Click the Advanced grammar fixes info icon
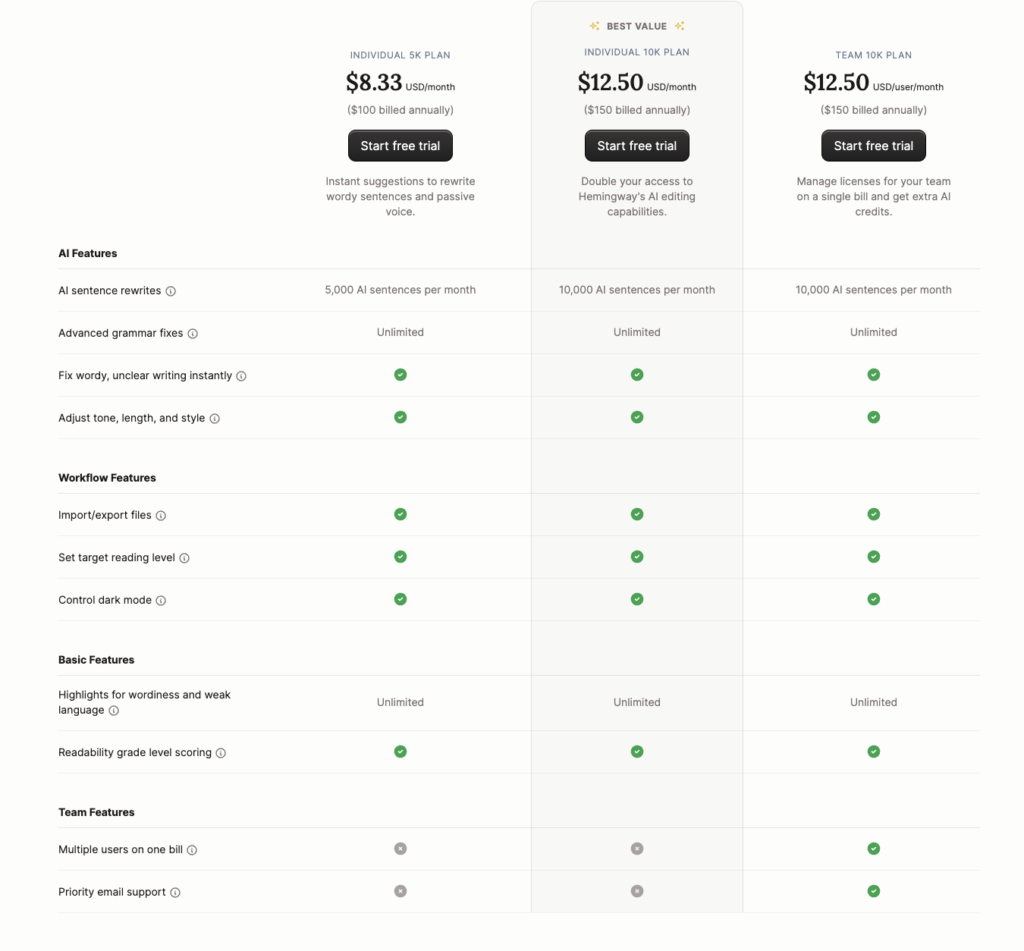 [x=195, y=332]
